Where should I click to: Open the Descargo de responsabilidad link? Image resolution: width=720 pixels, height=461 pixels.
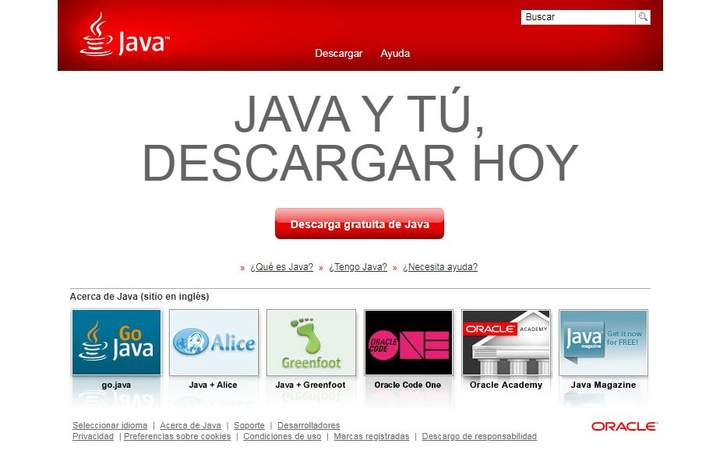pos(479,436)
